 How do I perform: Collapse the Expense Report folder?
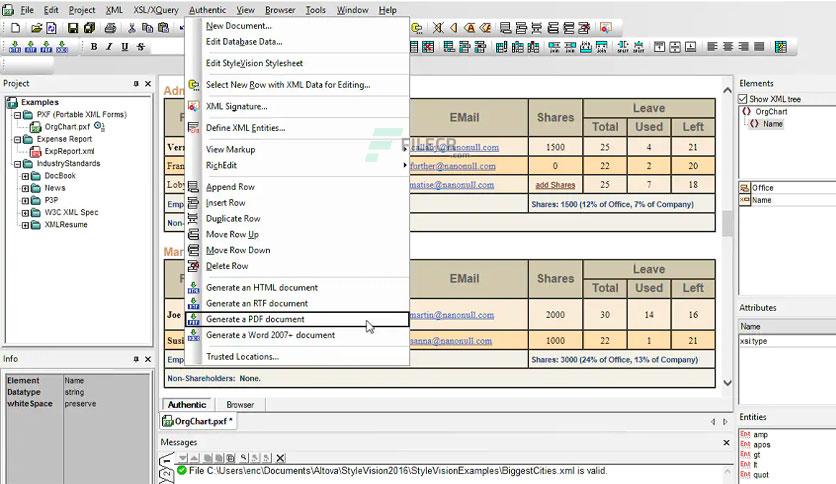tap(17, 139)
